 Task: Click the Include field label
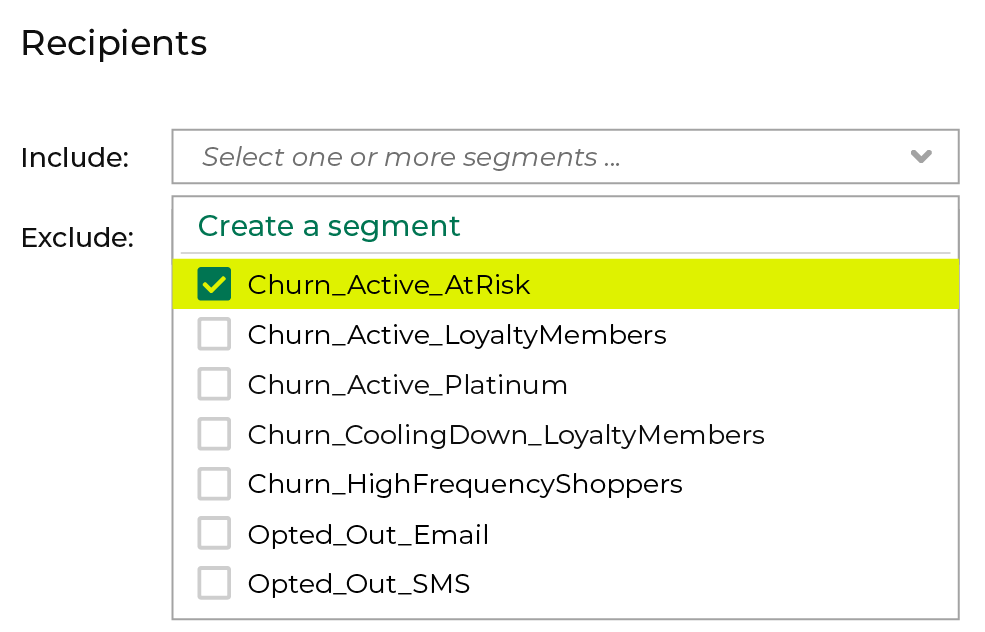coord(75,158)
